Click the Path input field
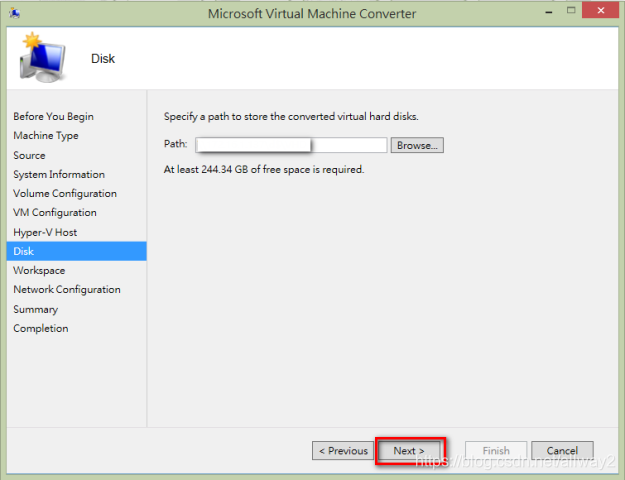The image size is (625, 480). [x=291, y=145]
